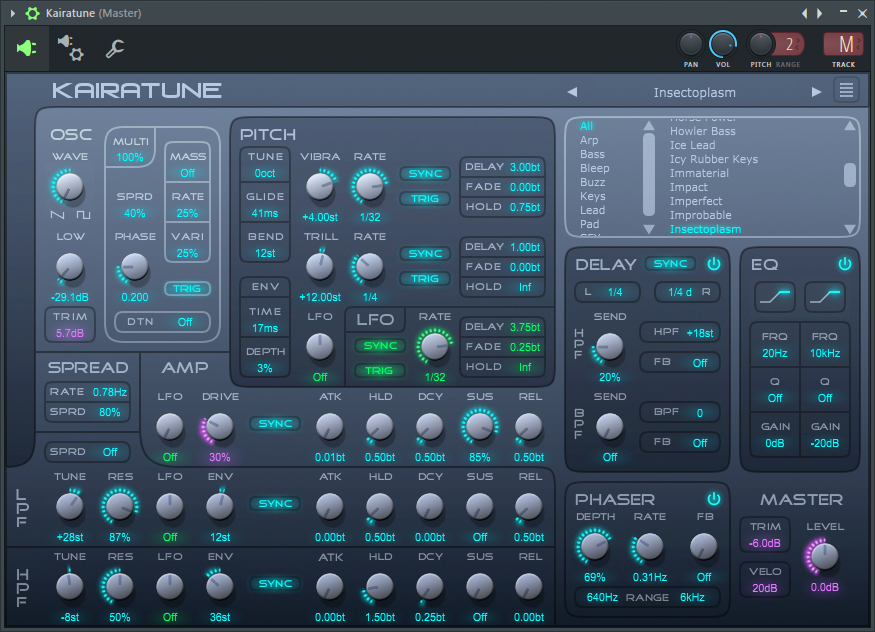This screenshot has width=875, height=632.
Task: Open the Delay right time 1/4 d selector
Action: pos(688,292)
